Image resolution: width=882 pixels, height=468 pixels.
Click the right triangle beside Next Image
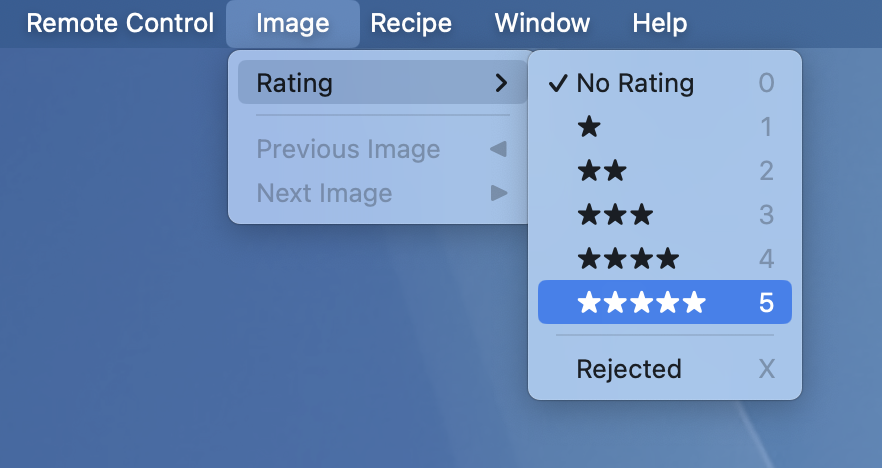(499, 193)
